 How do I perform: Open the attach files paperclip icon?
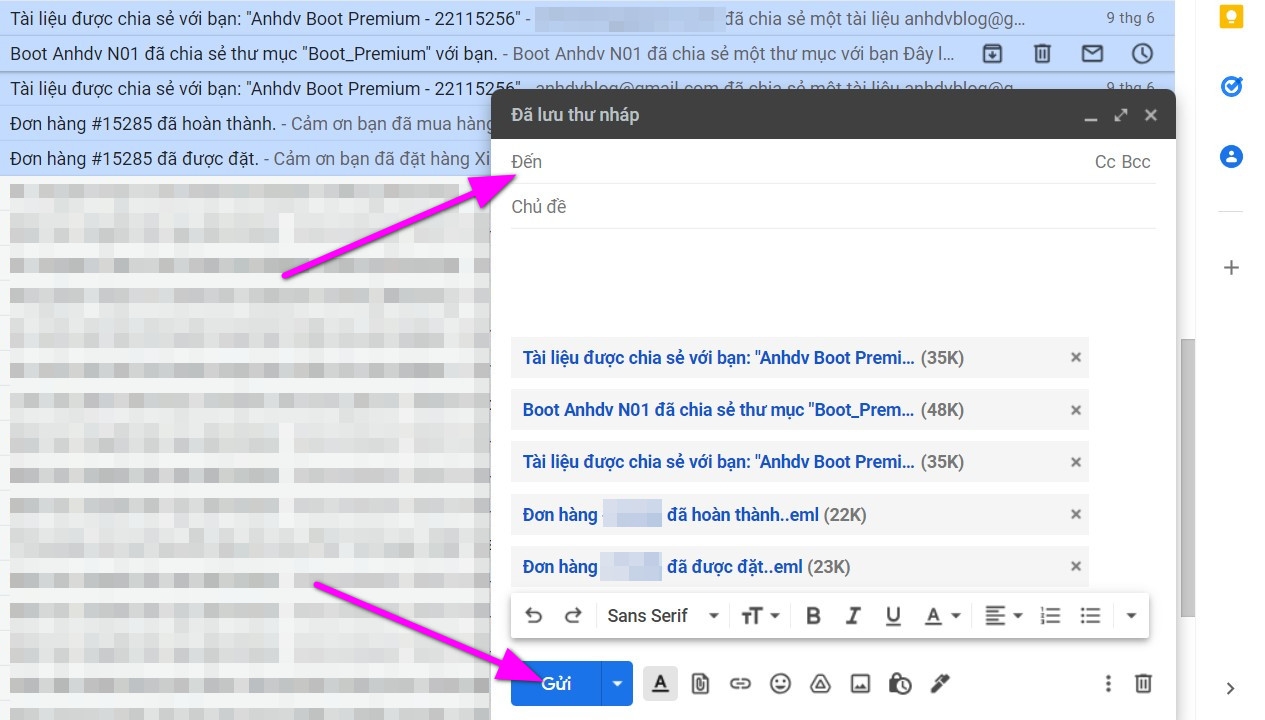coord(700,683)
